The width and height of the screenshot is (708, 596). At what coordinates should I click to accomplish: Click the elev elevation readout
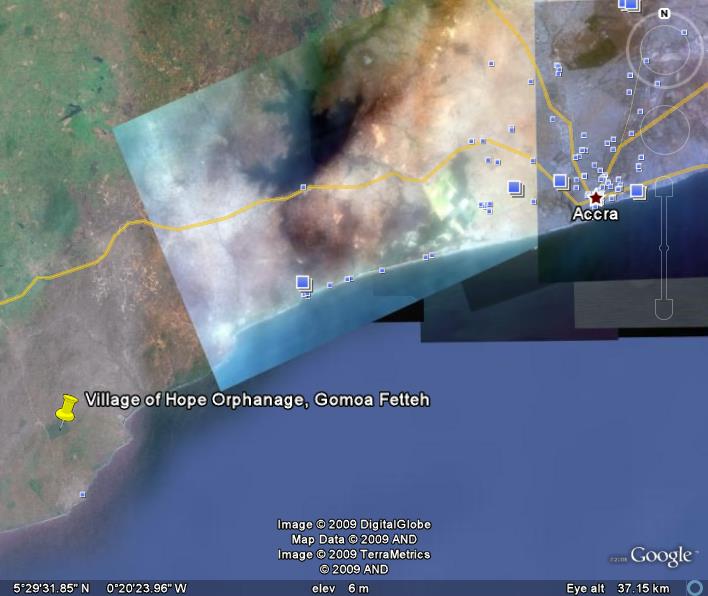coord(340,588)
